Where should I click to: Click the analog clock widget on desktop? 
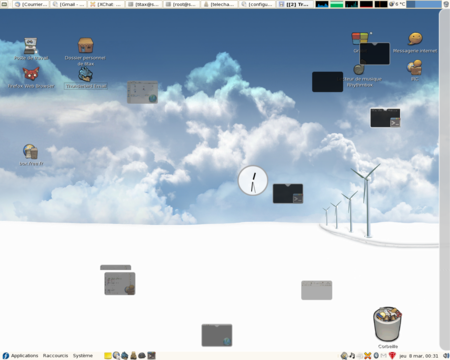click(253, 180)
